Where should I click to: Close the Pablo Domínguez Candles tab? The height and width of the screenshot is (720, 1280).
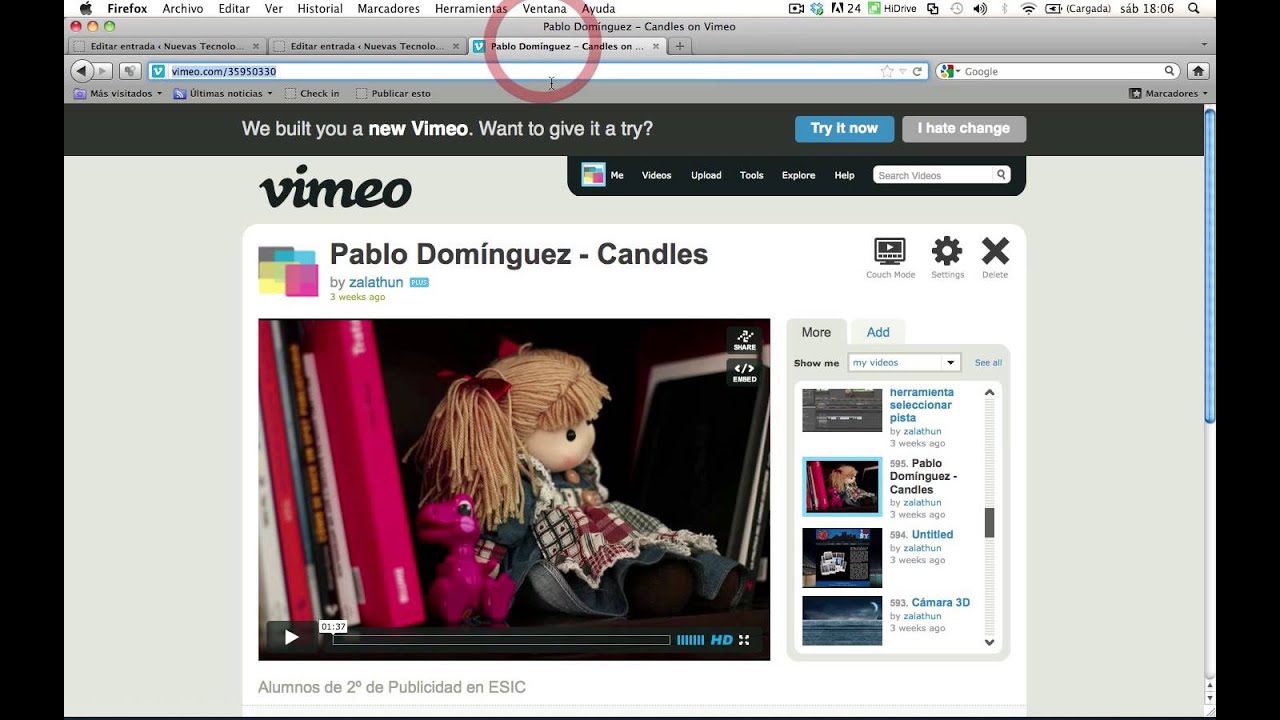(x=656, y=46)
